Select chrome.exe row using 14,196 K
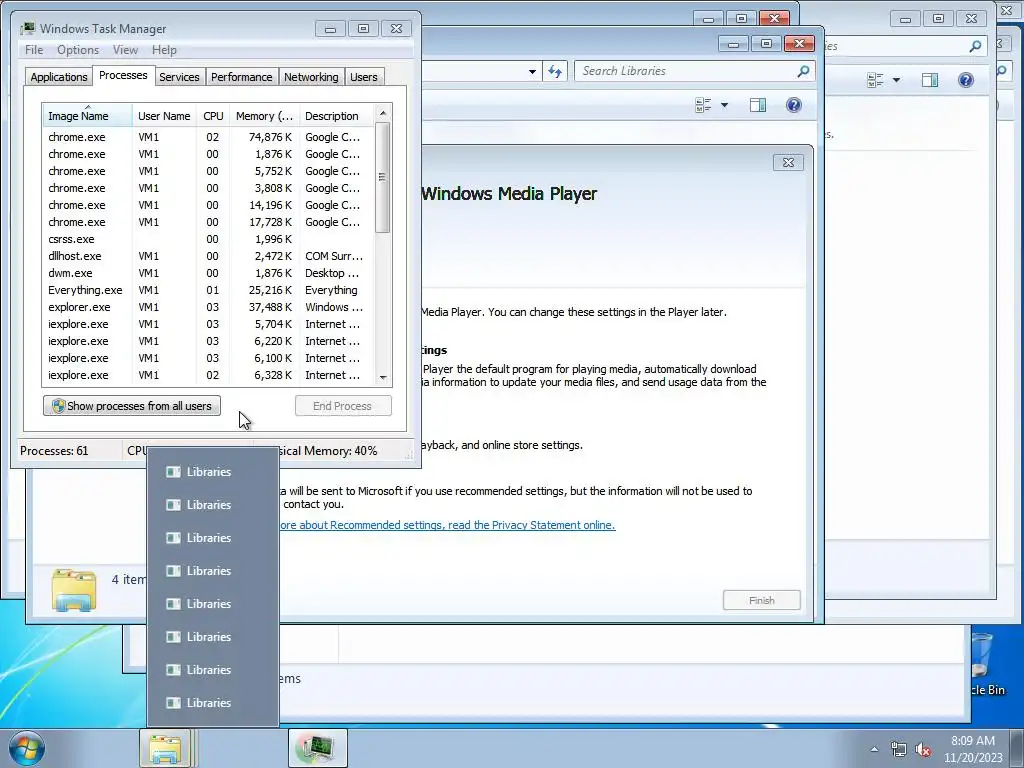Screen dimensions: 1024x768 click(x=209, y=205)
